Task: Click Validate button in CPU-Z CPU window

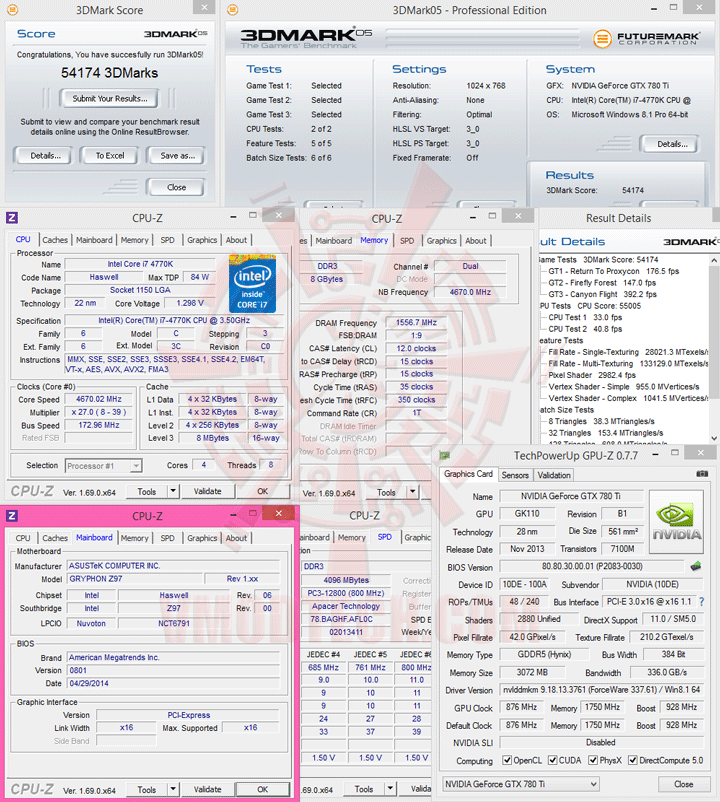Action: pos(208,491)
